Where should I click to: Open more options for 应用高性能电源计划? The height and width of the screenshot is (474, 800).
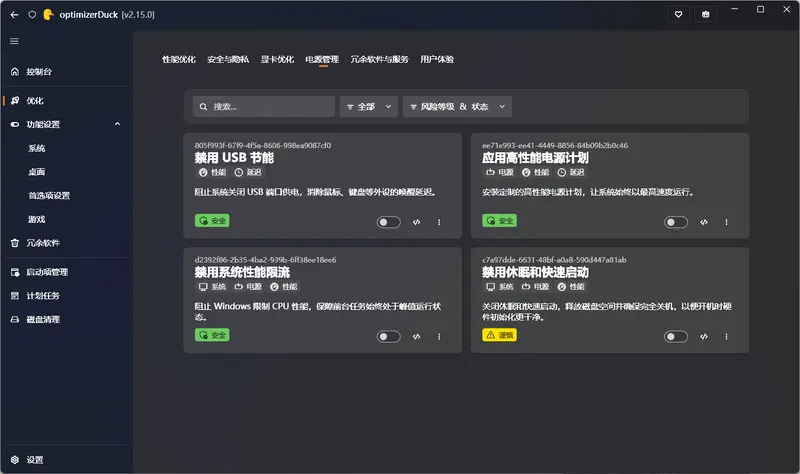pos(727,222)
